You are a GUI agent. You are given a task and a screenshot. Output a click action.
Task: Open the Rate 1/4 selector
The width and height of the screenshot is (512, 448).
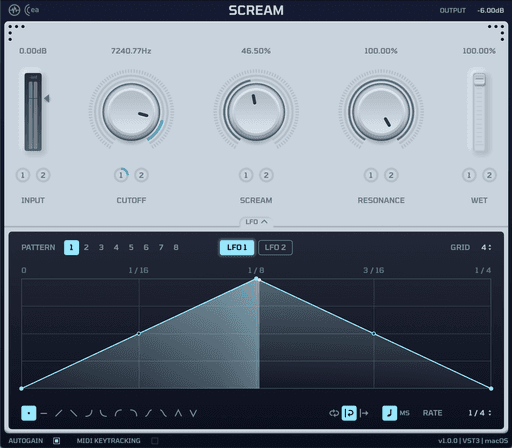click(x=480, y=413)
